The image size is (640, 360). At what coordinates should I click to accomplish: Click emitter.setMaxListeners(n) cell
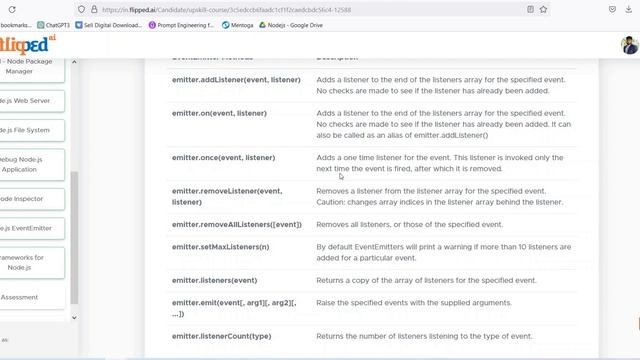(220, 247)
